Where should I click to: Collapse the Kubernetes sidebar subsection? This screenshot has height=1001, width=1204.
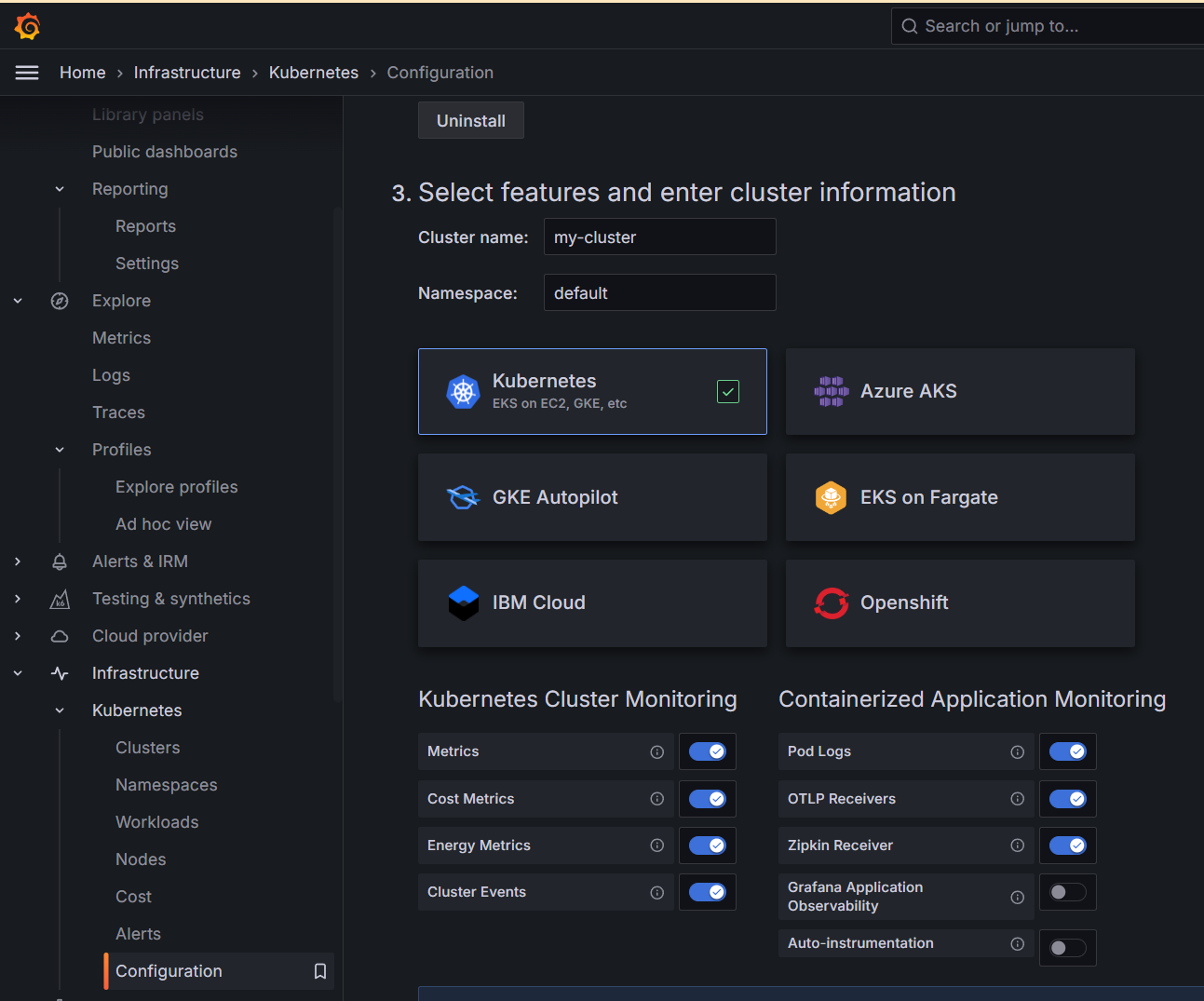tap(60, 710)
